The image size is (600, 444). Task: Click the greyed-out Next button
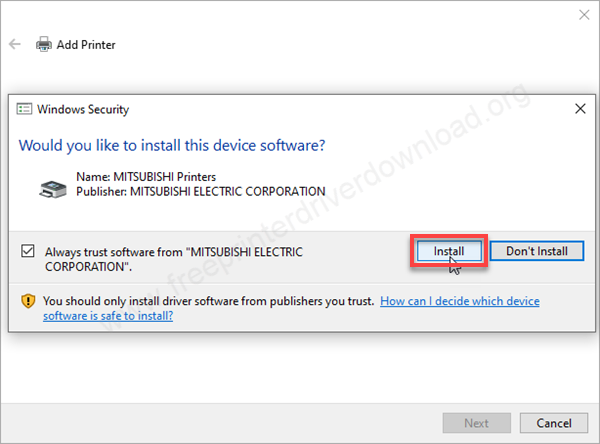[x=477, y=423]
